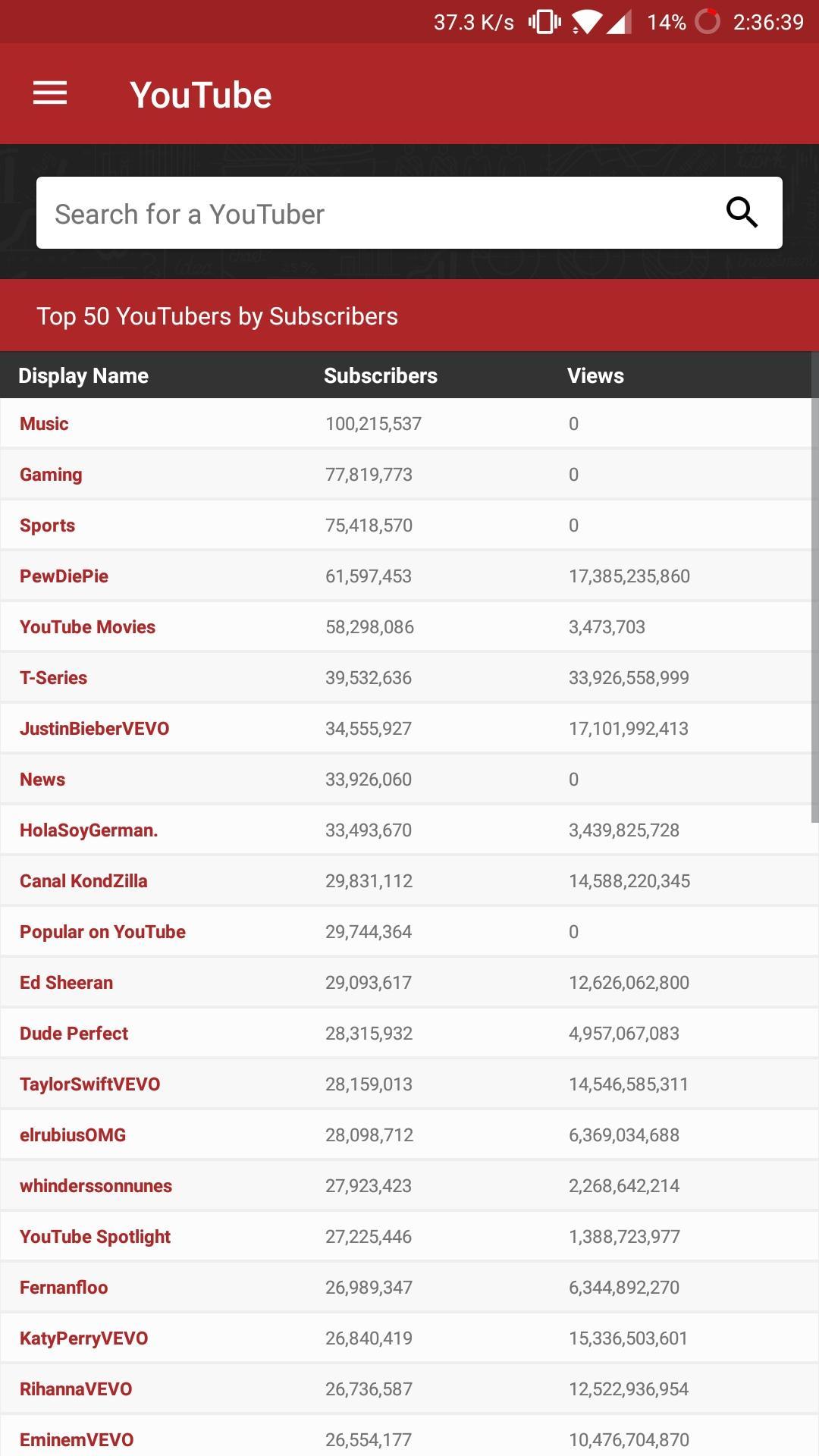The image size is (819, 1456).
Task: Open HolaSoyGerman. channel link
Action: [x=89, y=830]
